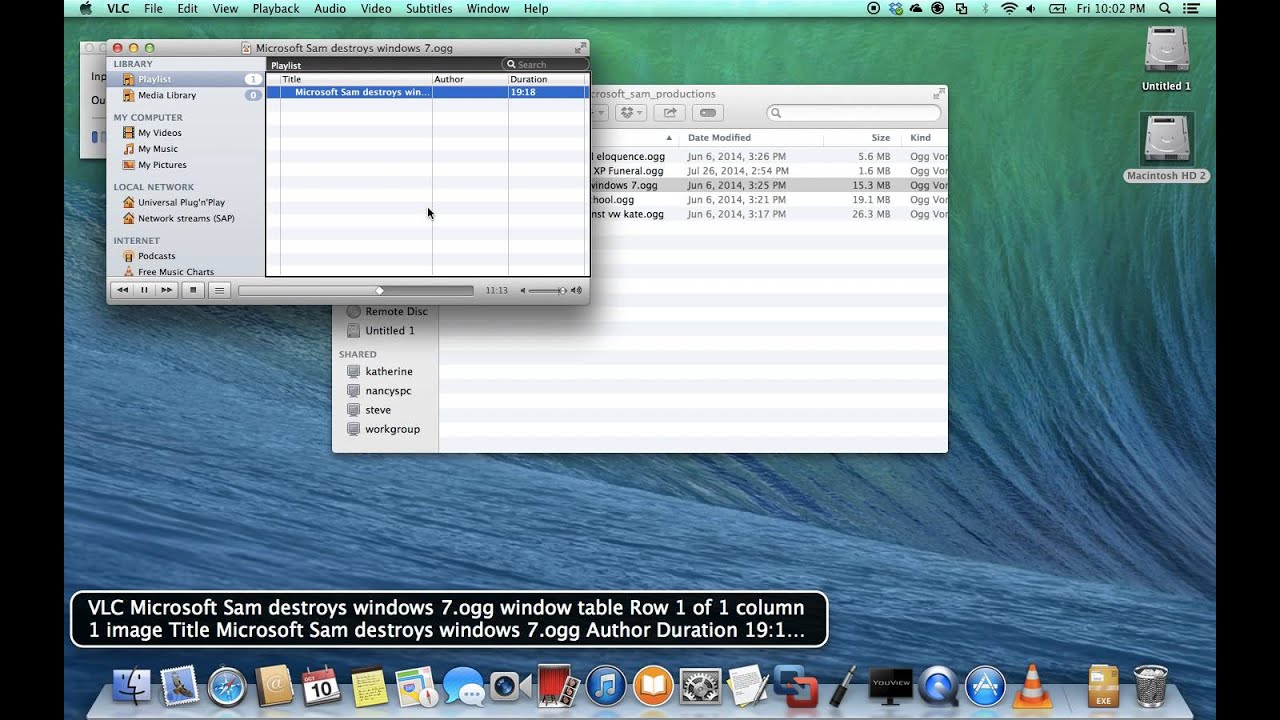Sort playlist by Title column header

pyautogui.click(x=356, y=79)
